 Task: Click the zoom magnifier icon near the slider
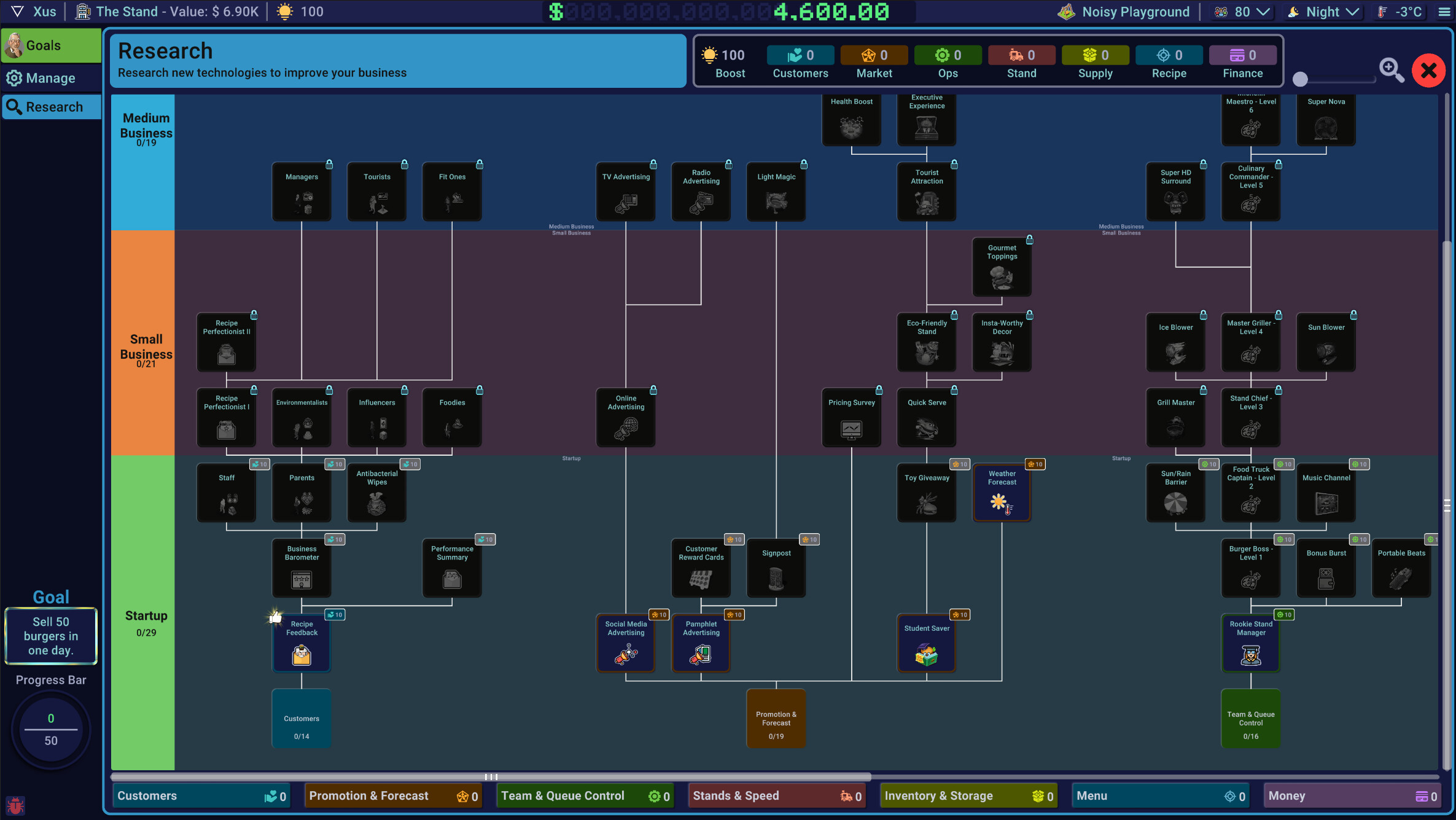tap(1392, 70)
